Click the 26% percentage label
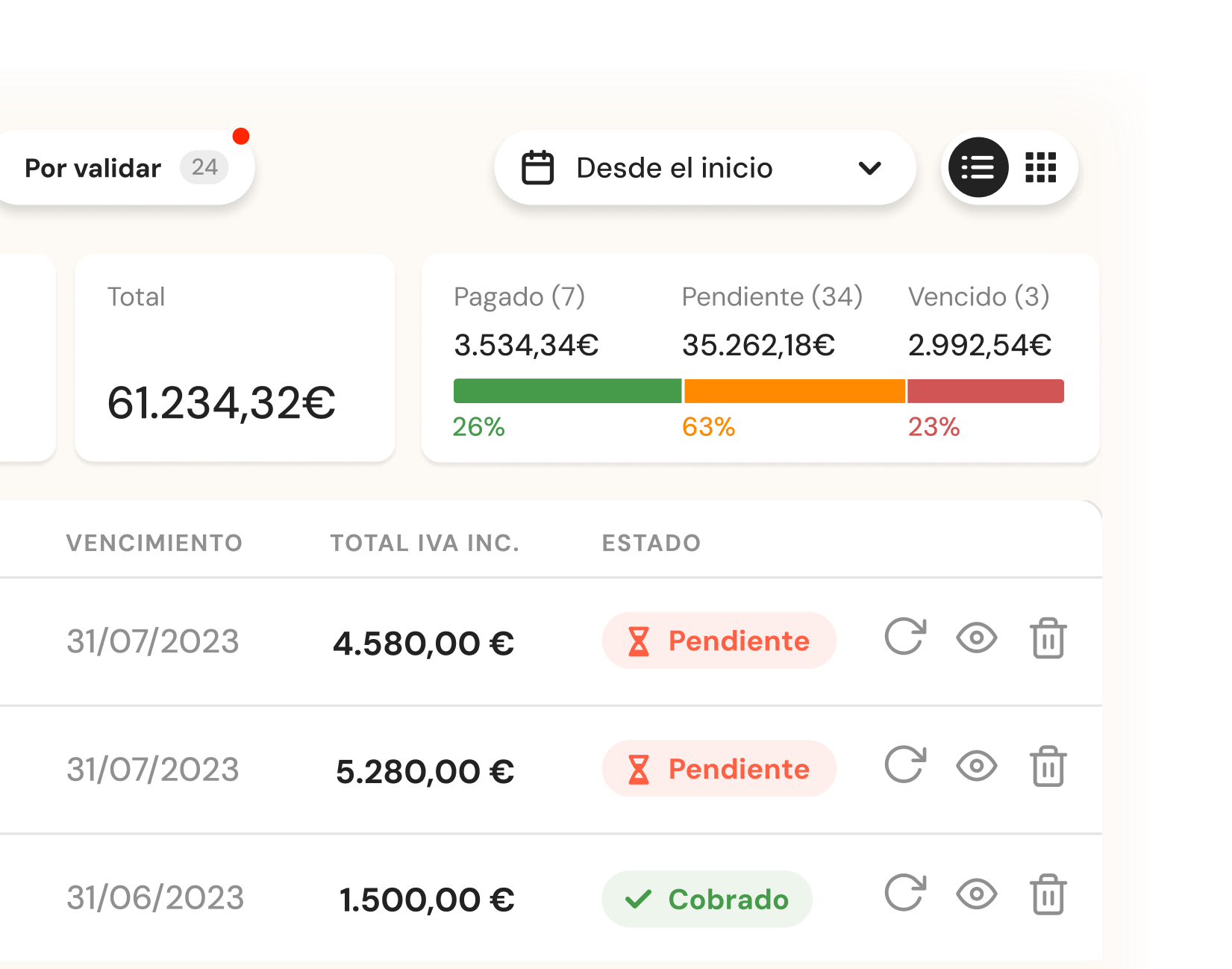 [478, 427]
